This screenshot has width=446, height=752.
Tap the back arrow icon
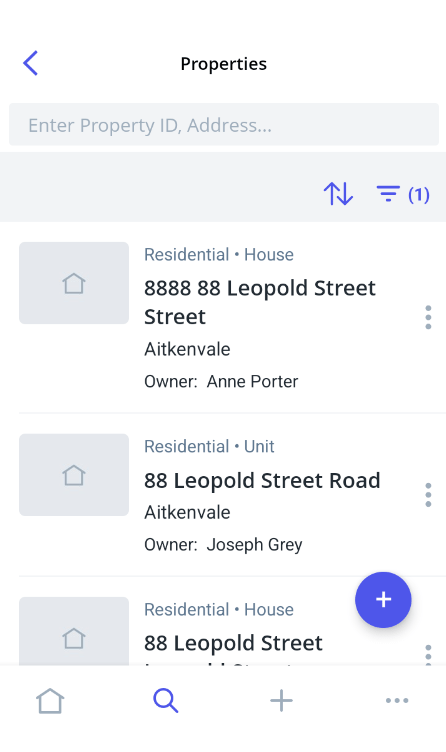31,63
